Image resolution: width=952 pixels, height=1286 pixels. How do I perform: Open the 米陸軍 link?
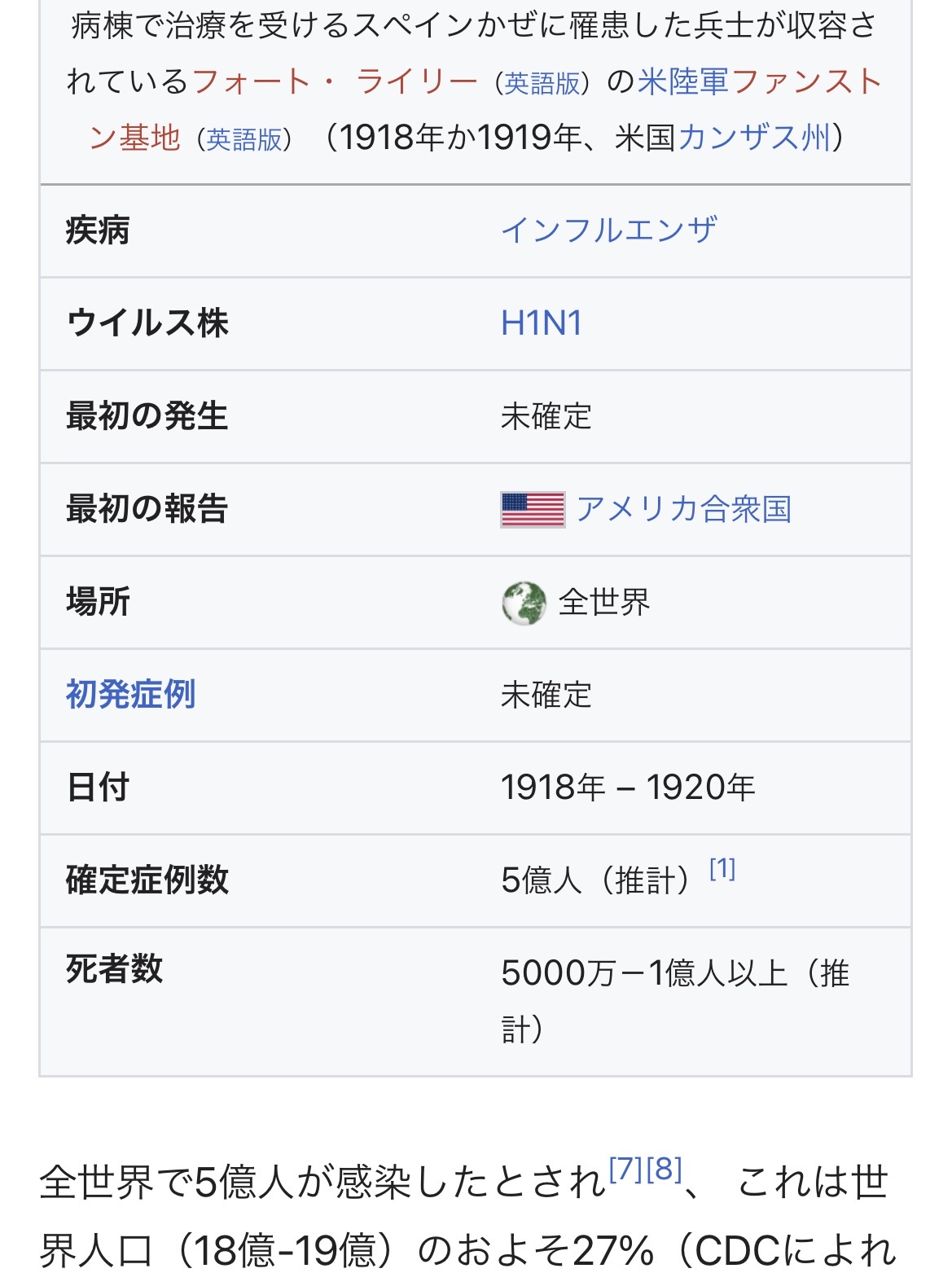684,81
